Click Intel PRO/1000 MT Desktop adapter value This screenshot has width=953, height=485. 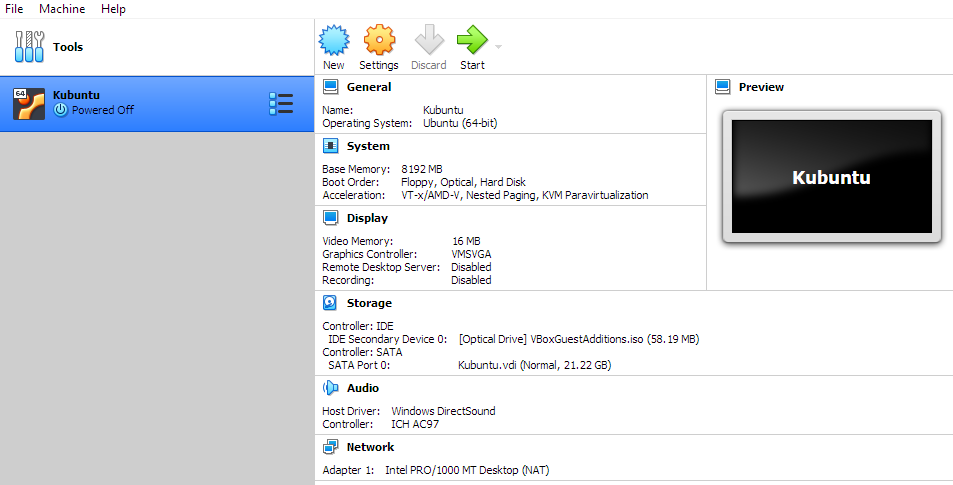(x=467, y=470)
